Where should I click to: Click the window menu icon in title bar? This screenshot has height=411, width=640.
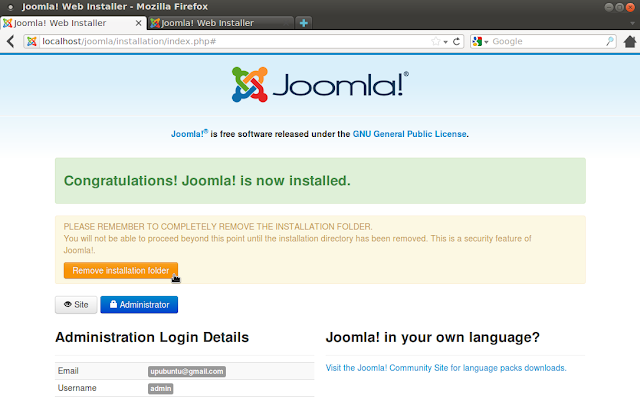pos(11,7)
